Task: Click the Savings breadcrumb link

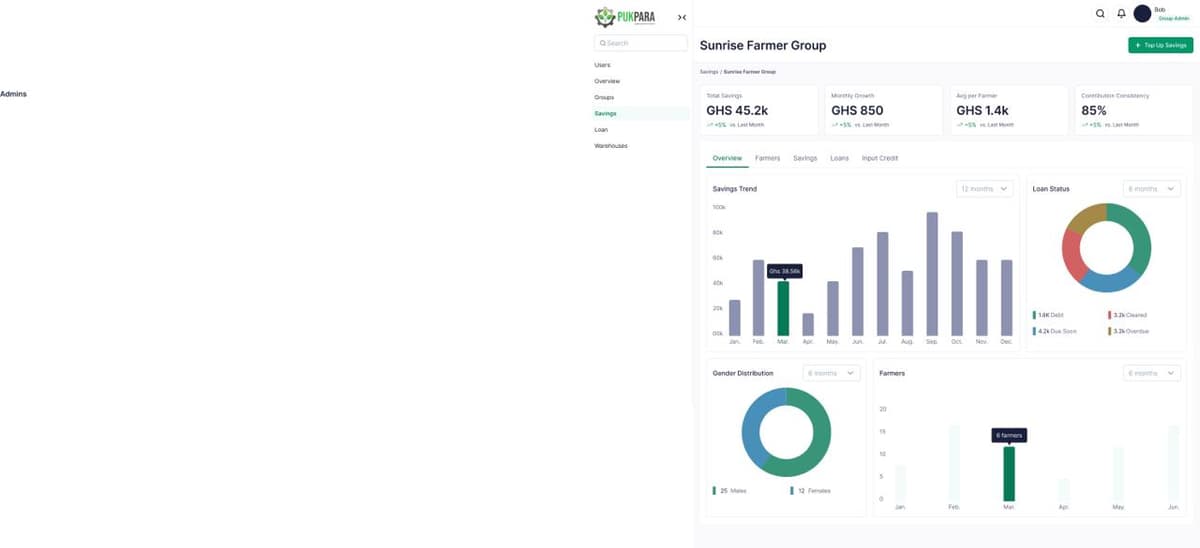Action: [x=708, y=72]
